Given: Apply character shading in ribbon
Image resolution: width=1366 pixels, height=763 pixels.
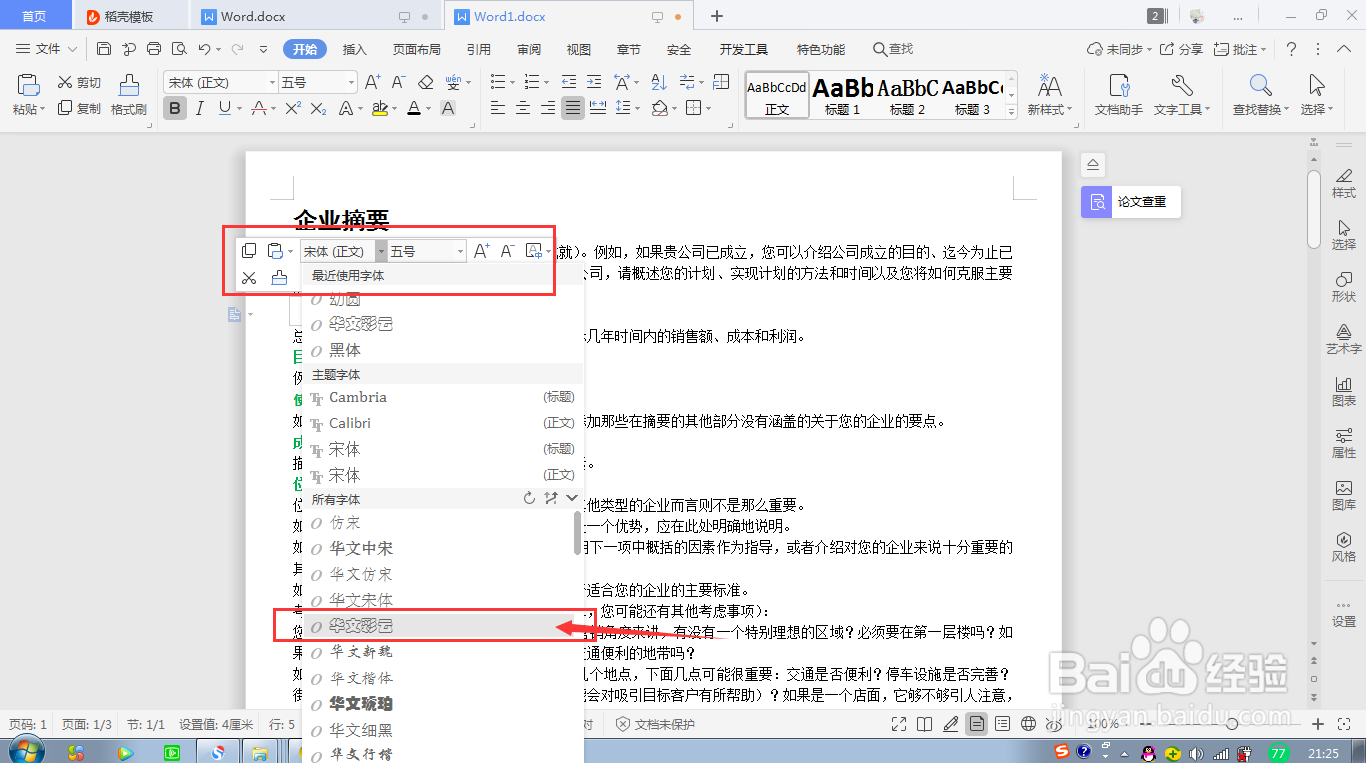Looking at the screenshot, I should [x=448, y=108].
